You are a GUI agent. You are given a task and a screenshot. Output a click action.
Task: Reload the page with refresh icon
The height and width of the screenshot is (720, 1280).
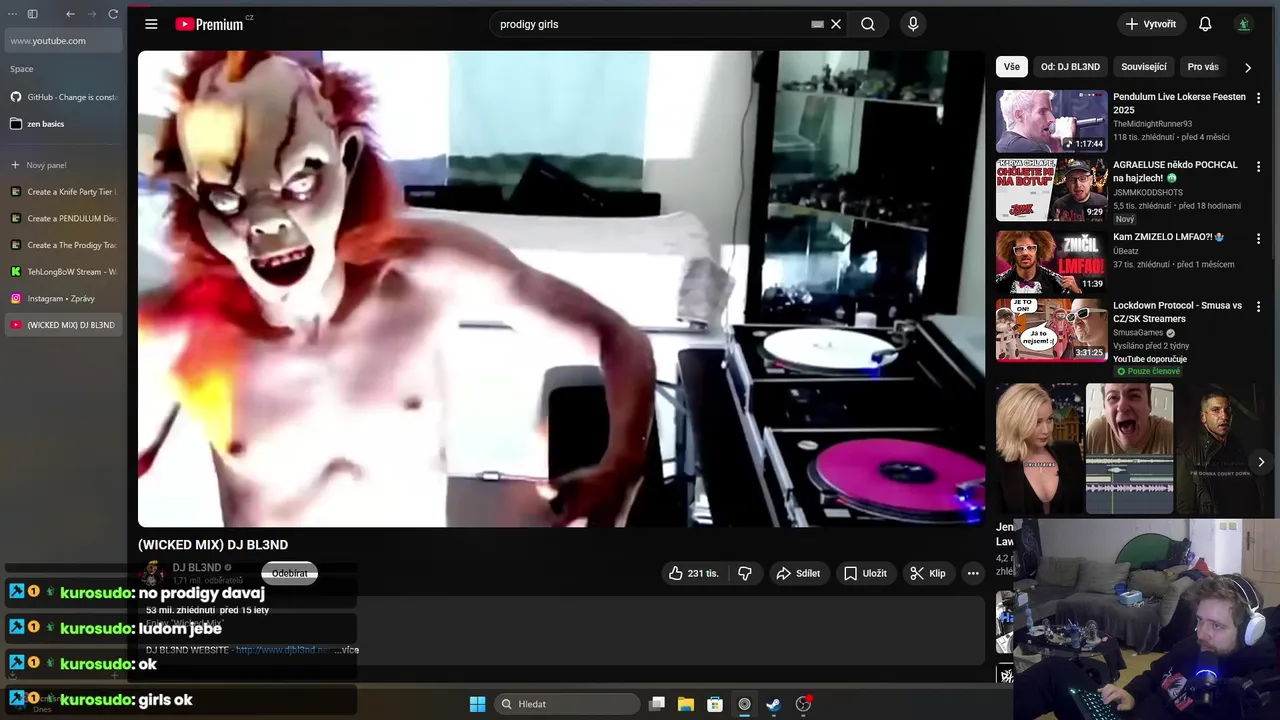pos(113,14)
